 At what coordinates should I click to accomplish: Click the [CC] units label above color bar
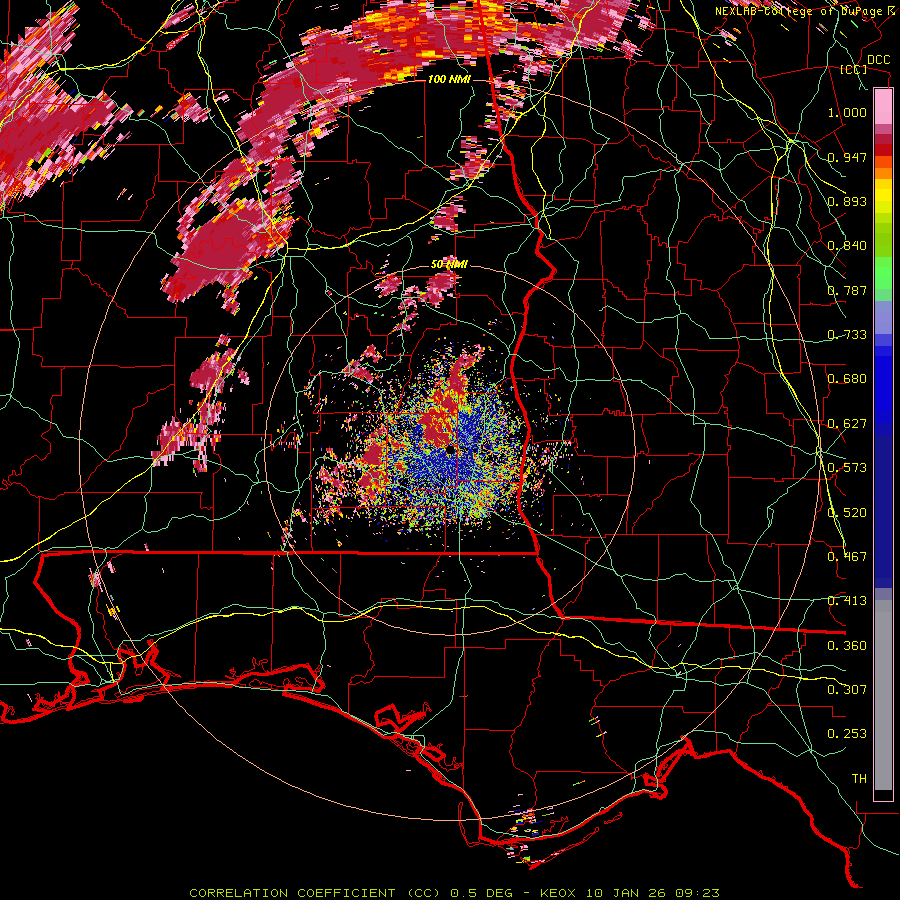[x=854, y=69]
